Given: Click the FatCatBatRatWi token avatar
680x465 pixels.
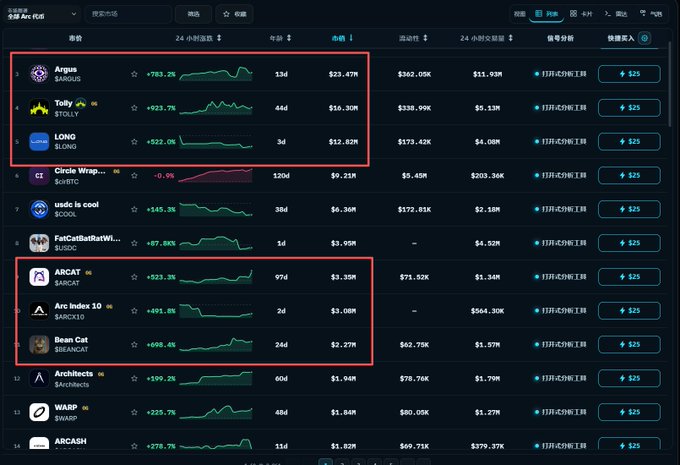Looking at the screenshot, I should (x=39, y=243).
